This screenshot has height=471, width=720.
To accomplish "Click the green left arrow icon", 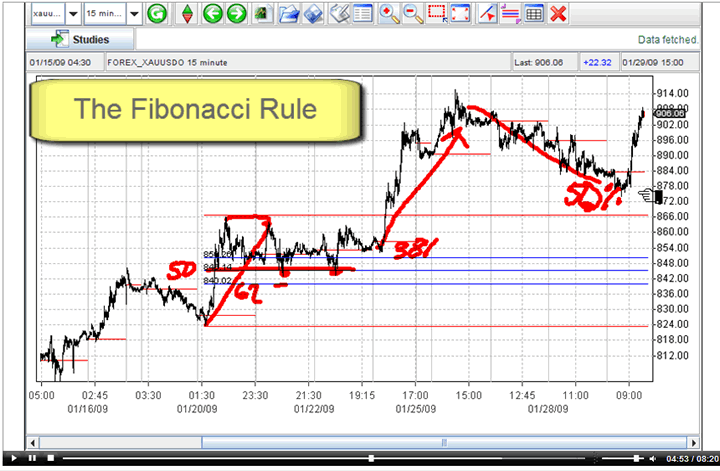I will 212,14.
